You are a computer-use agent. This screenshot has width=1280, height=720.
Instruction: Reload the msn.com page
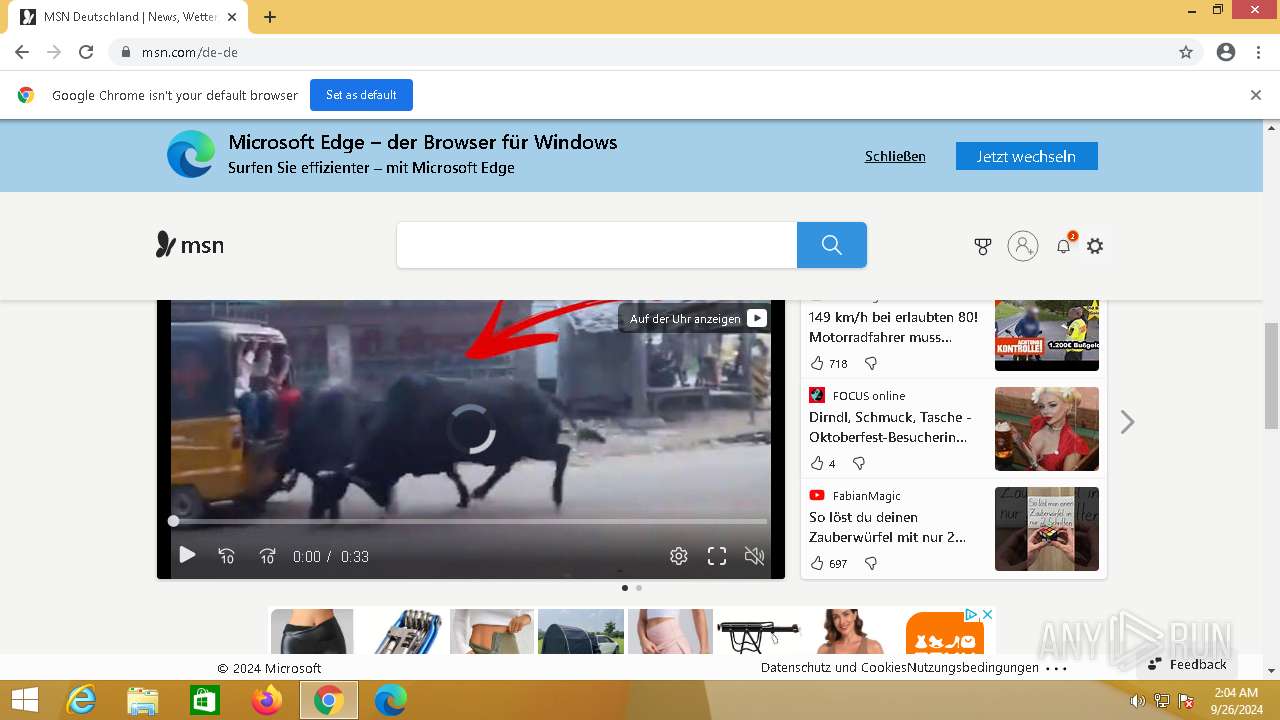pyautogui.click(x=86, y=52)
